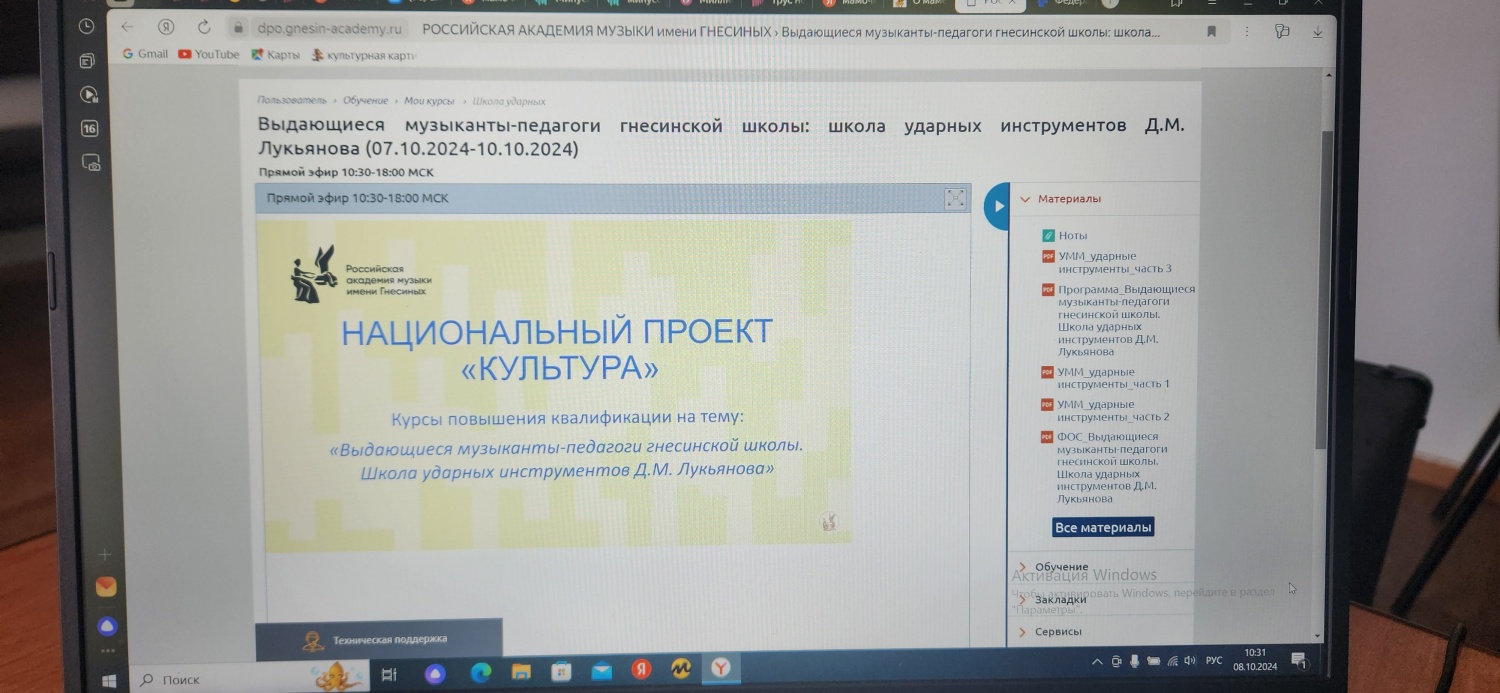Open the notification center icon
This screenshot has width=1500, height=693.
click(1298, 660)
